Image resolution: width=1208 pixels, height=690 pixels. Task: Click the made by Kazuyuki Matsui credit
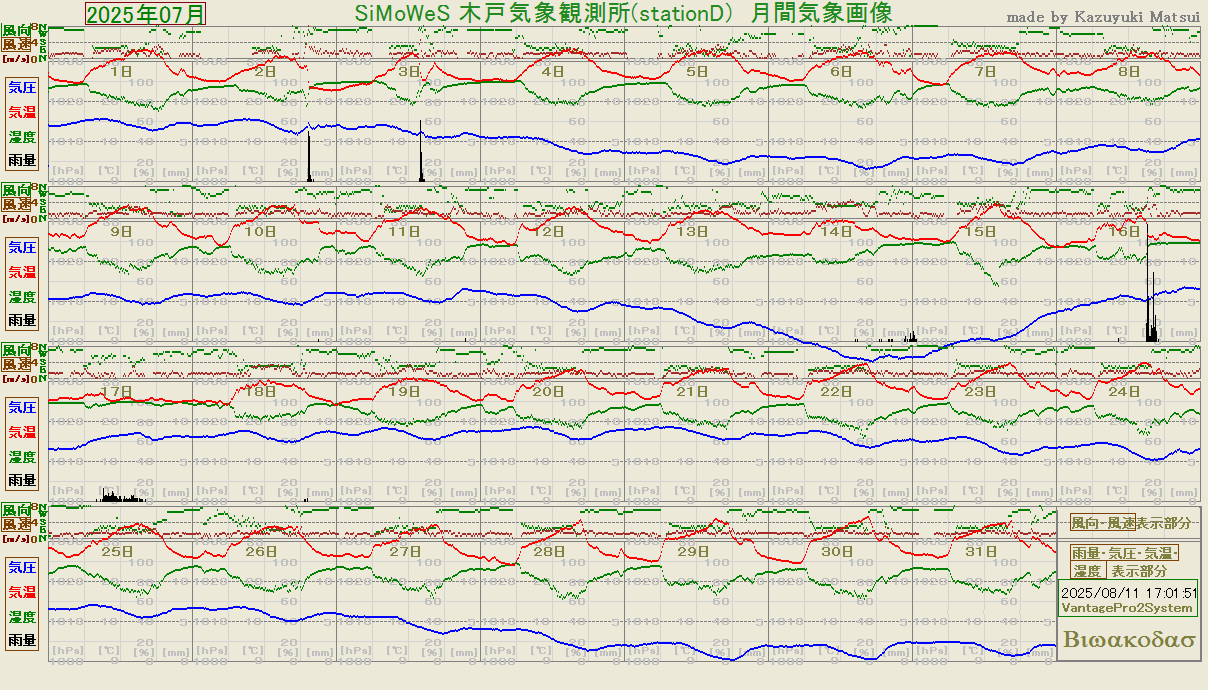pos(1102,17)
